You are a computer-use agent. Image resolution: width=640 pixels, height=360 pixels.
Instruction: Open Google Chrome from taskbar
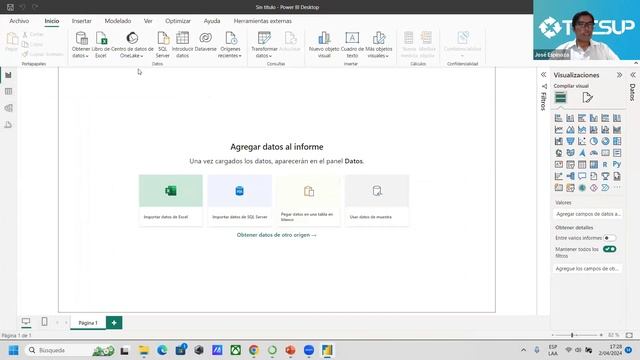pos(253,350)
